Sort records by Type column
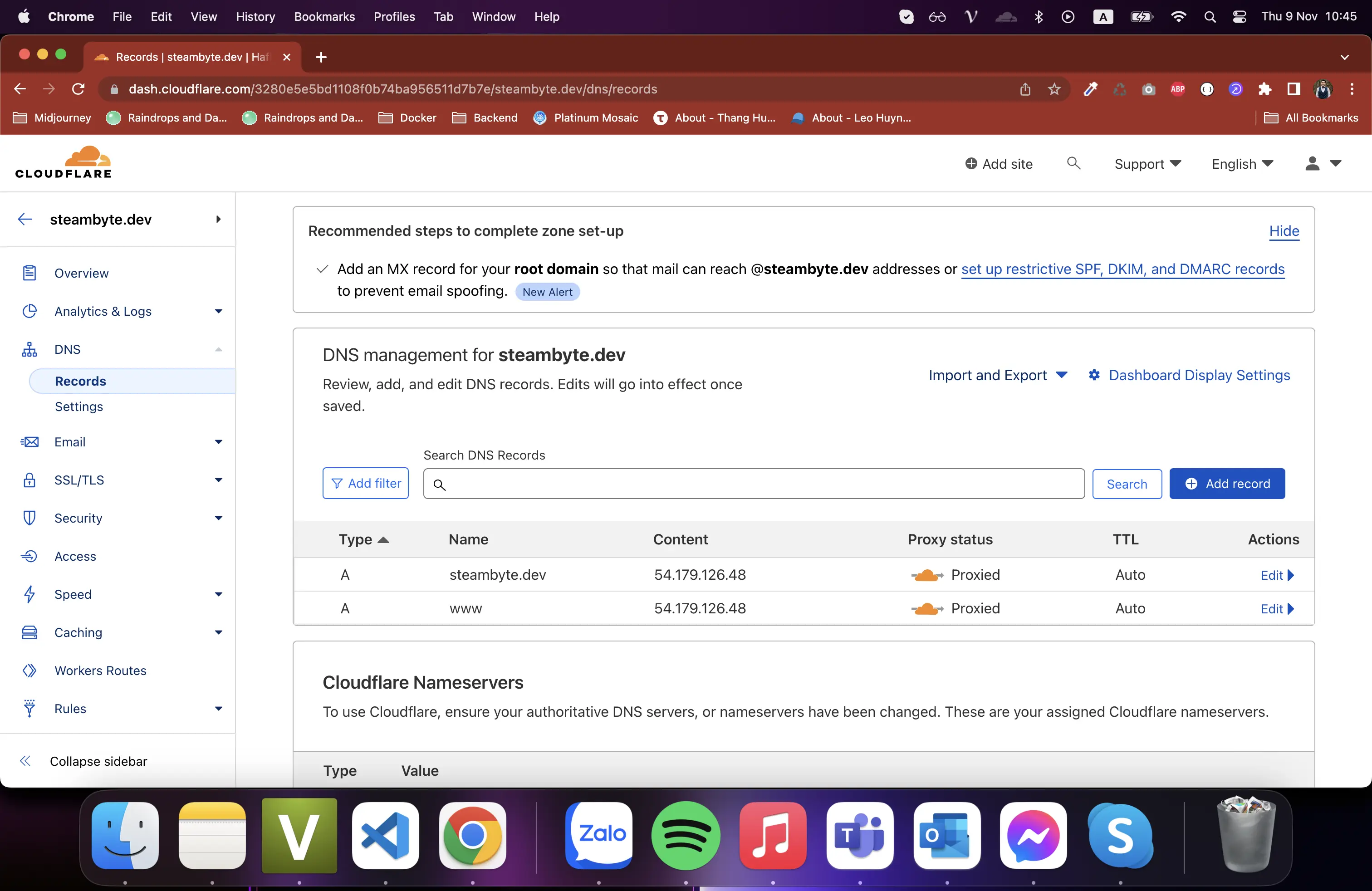This screenshot has width=1372, height=891. pos(364,539)
